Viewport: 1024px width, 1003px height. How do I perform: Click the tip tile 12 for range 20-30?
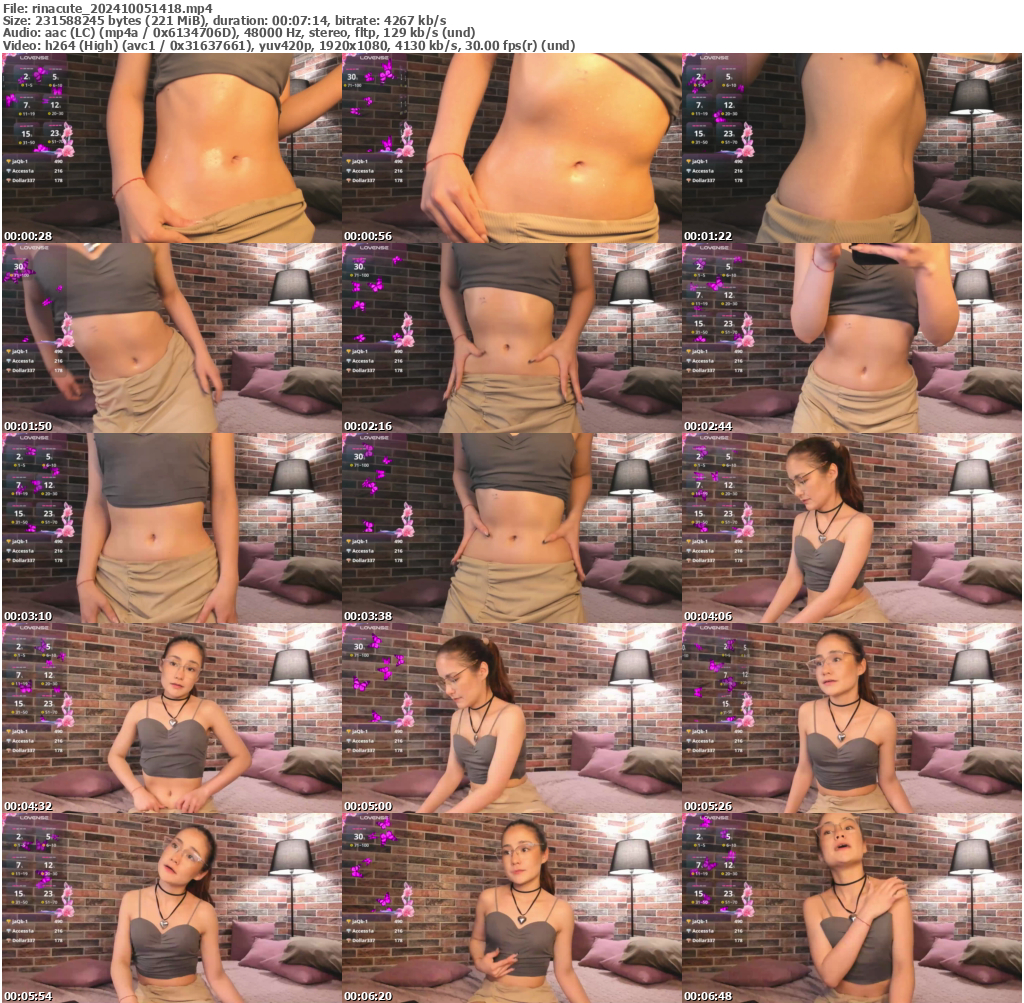[x=55, y=106]
